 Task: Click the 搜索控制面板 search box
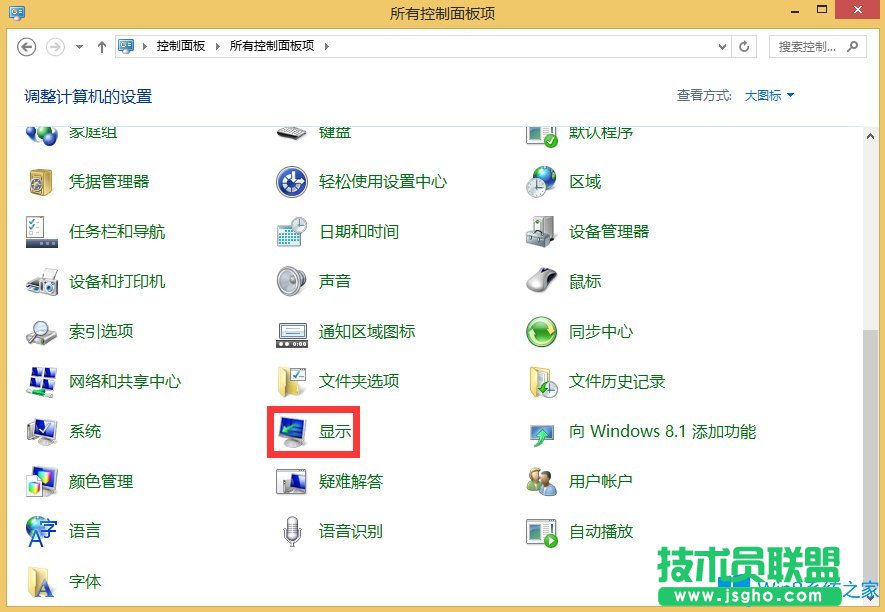pyautogui.click(x=810, y=46)
